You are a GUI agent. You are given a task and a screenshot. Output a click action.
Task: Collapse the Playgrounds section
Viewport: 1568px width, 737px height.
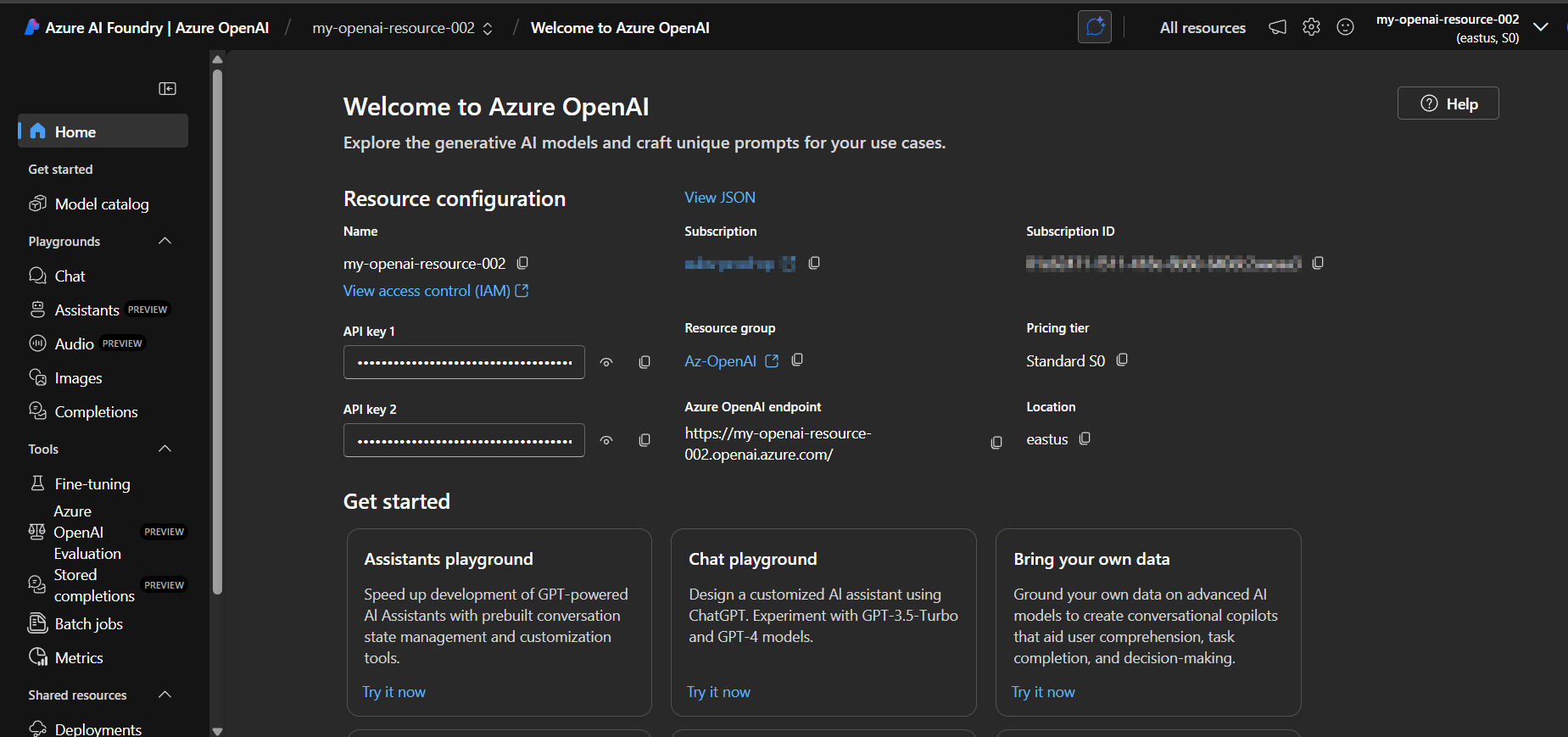tap(165, 242)
